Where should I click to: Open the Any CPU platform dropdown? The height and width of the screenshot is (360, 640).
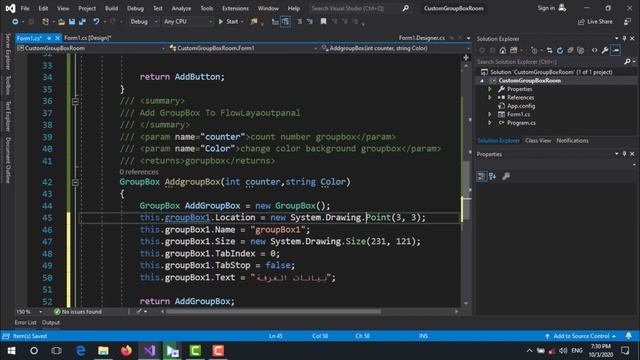tap(188, 22)
